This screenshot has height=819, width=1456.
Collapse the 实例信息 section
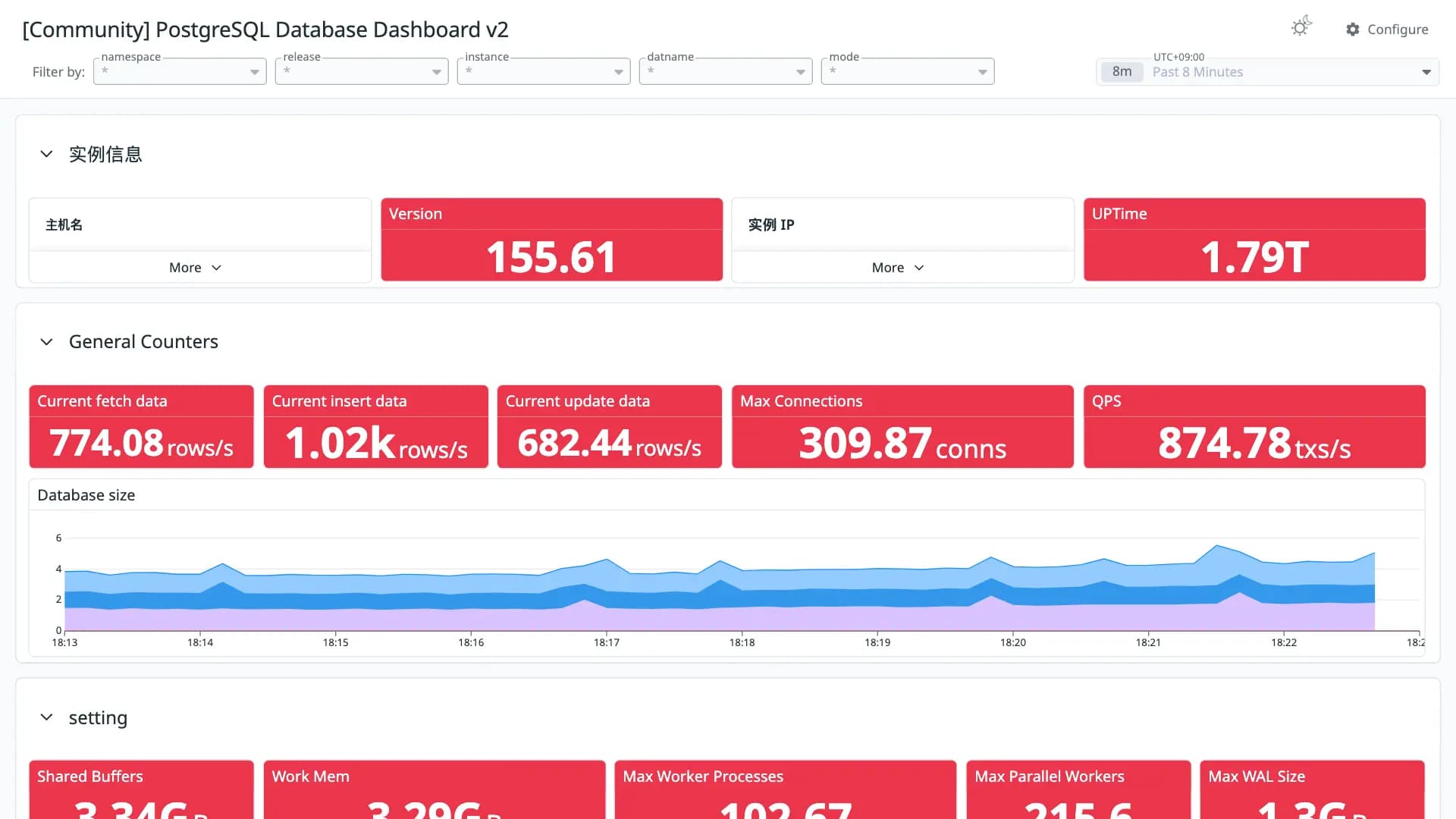[46, 154]
